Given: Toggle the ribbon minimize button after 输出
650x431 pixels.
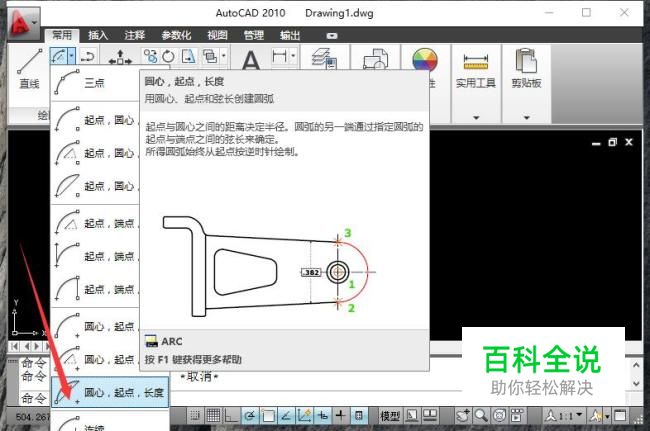Looking at the screenshot, I should tap(332, 36).
